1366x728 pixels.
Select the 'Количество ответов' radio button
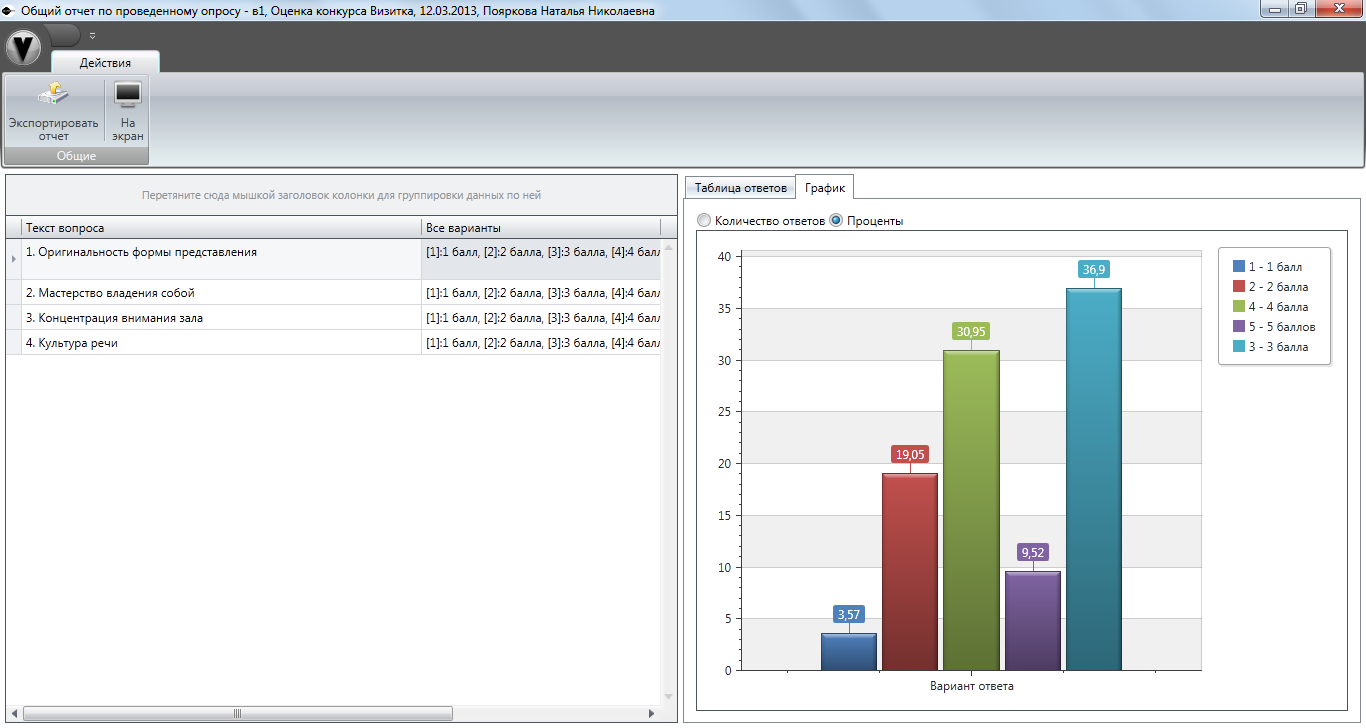(x=704, y=221)
